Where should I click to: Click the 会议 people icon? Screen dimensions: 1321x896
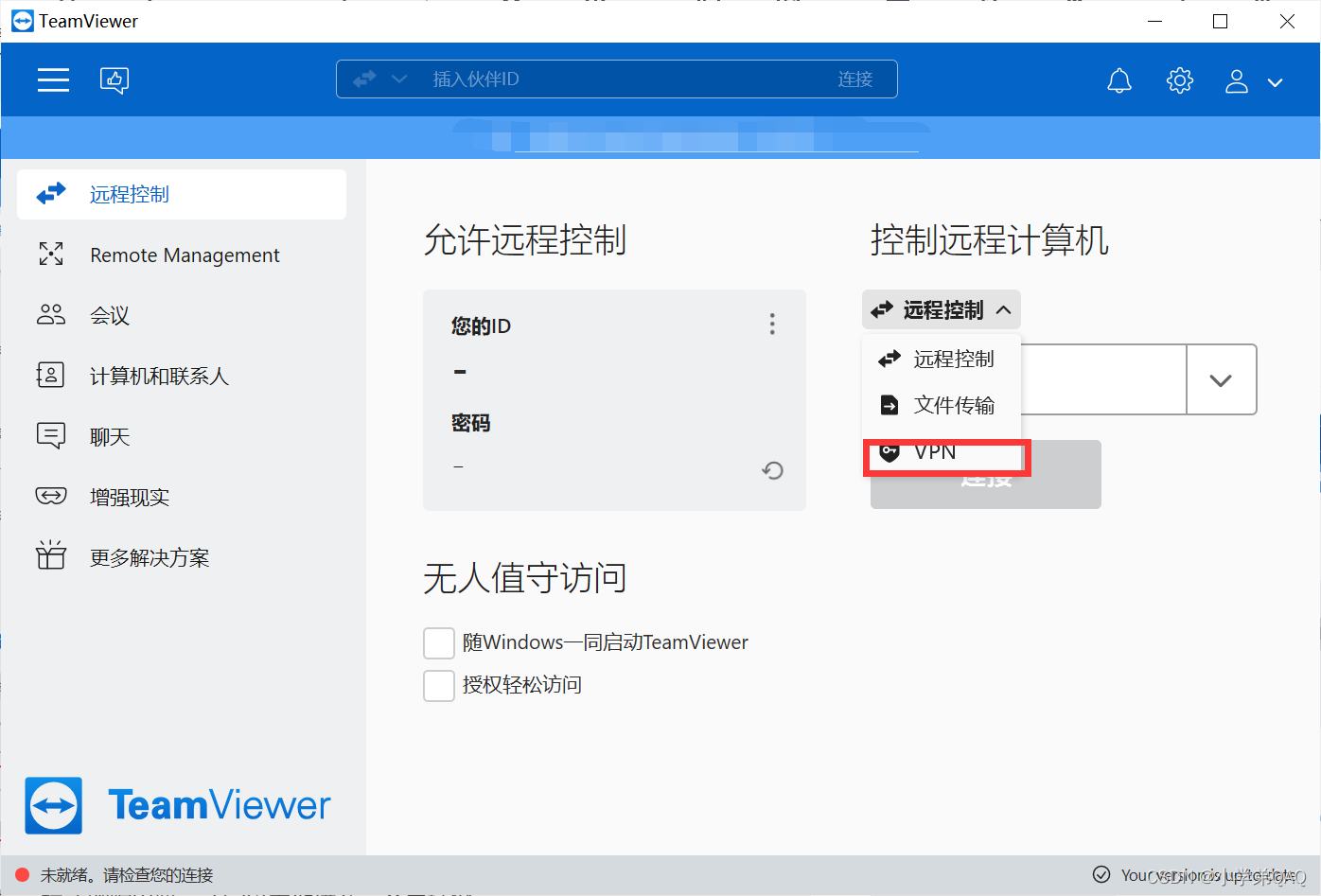[51, 314]
